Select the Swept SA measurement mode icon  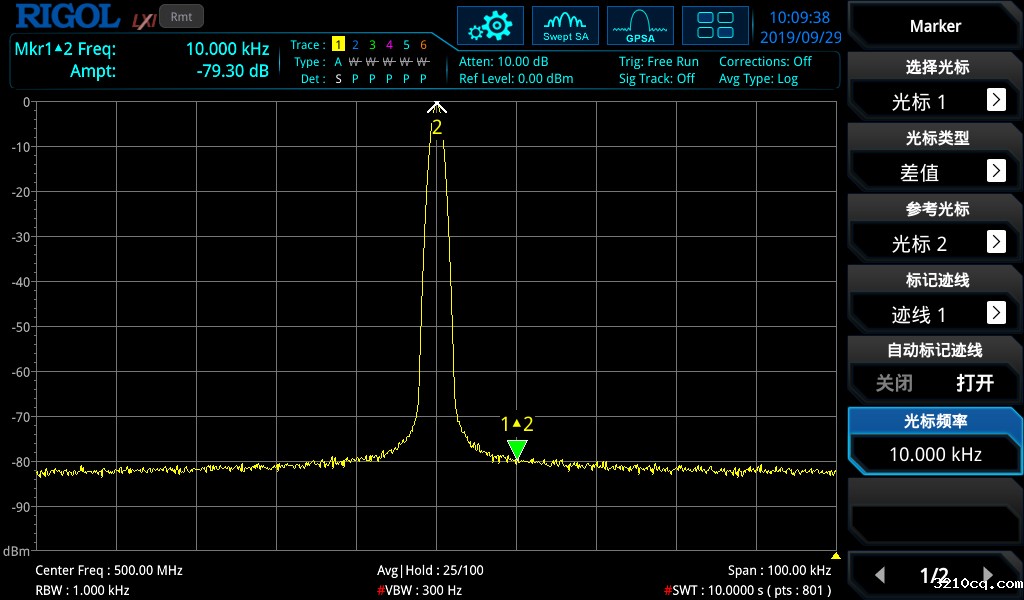pyautogui.click(x=565, y=26)
